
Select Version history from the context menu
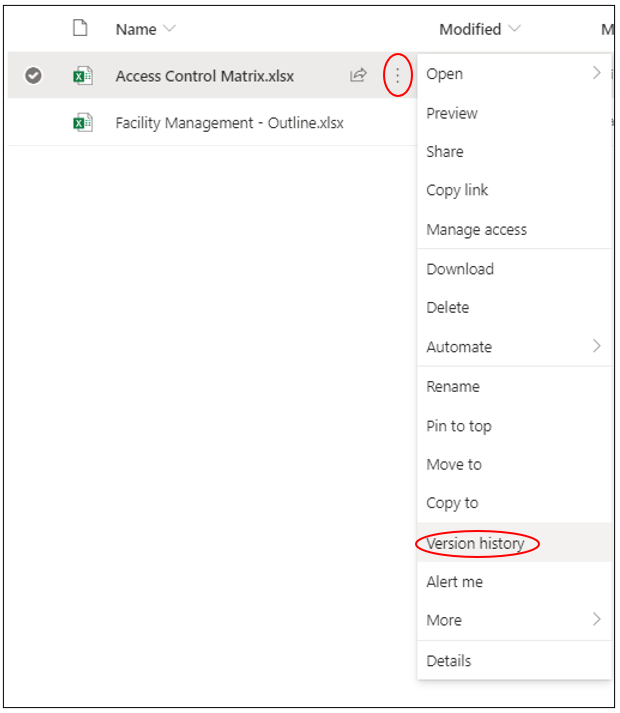[476, 543]
